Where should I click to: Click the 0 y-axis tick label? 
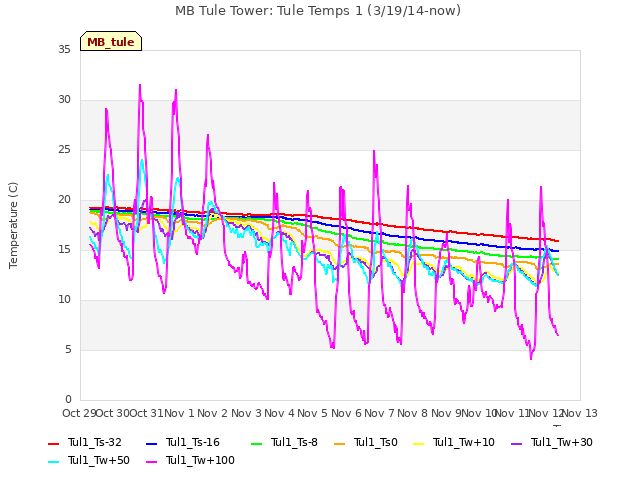(x=68, y=400)
